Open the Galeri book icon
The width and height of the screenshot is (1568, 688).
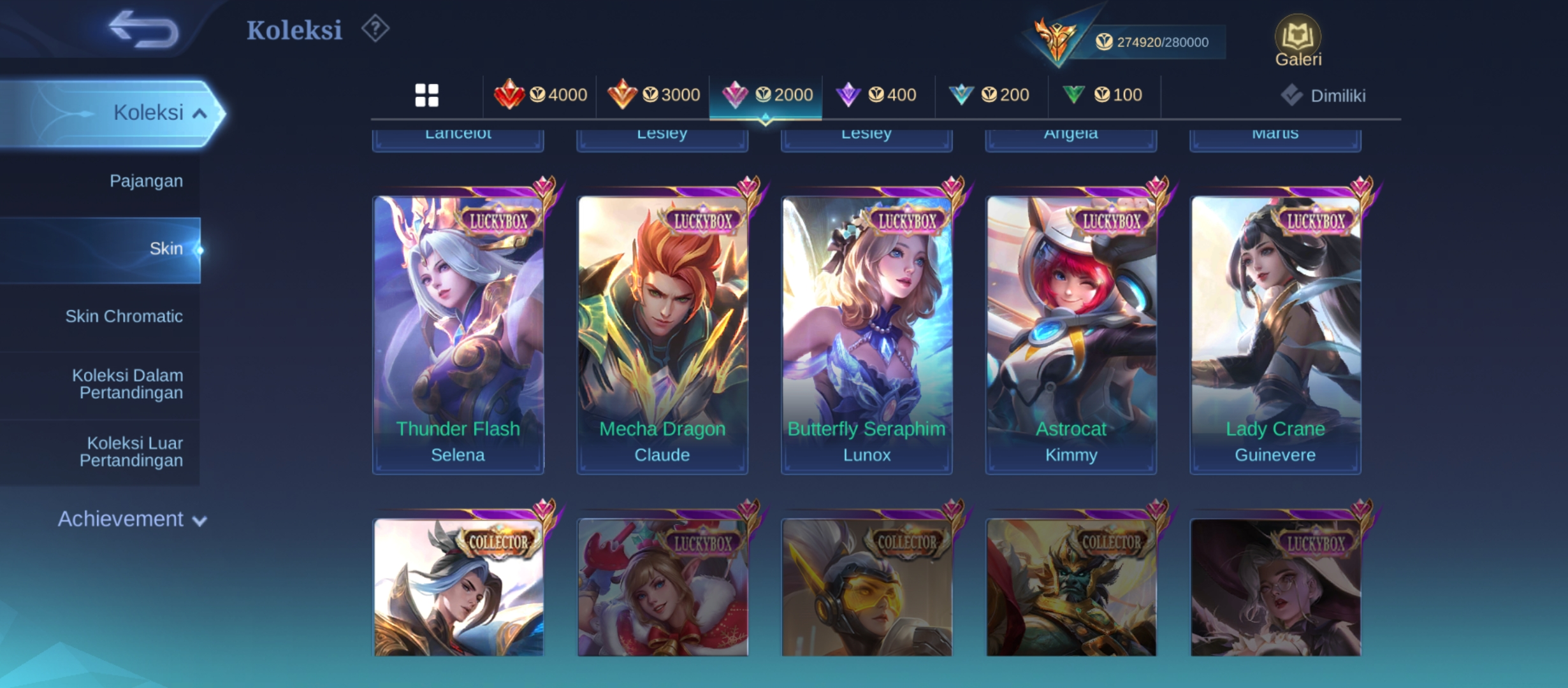pyautogui.click(x=1298, y=41)
